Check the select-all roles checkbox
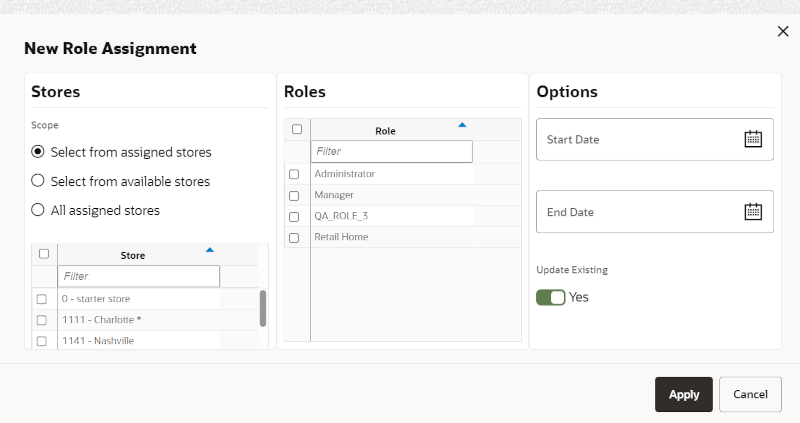The height and width of the screenshot is (423, 800). click(x=297, y=129)
